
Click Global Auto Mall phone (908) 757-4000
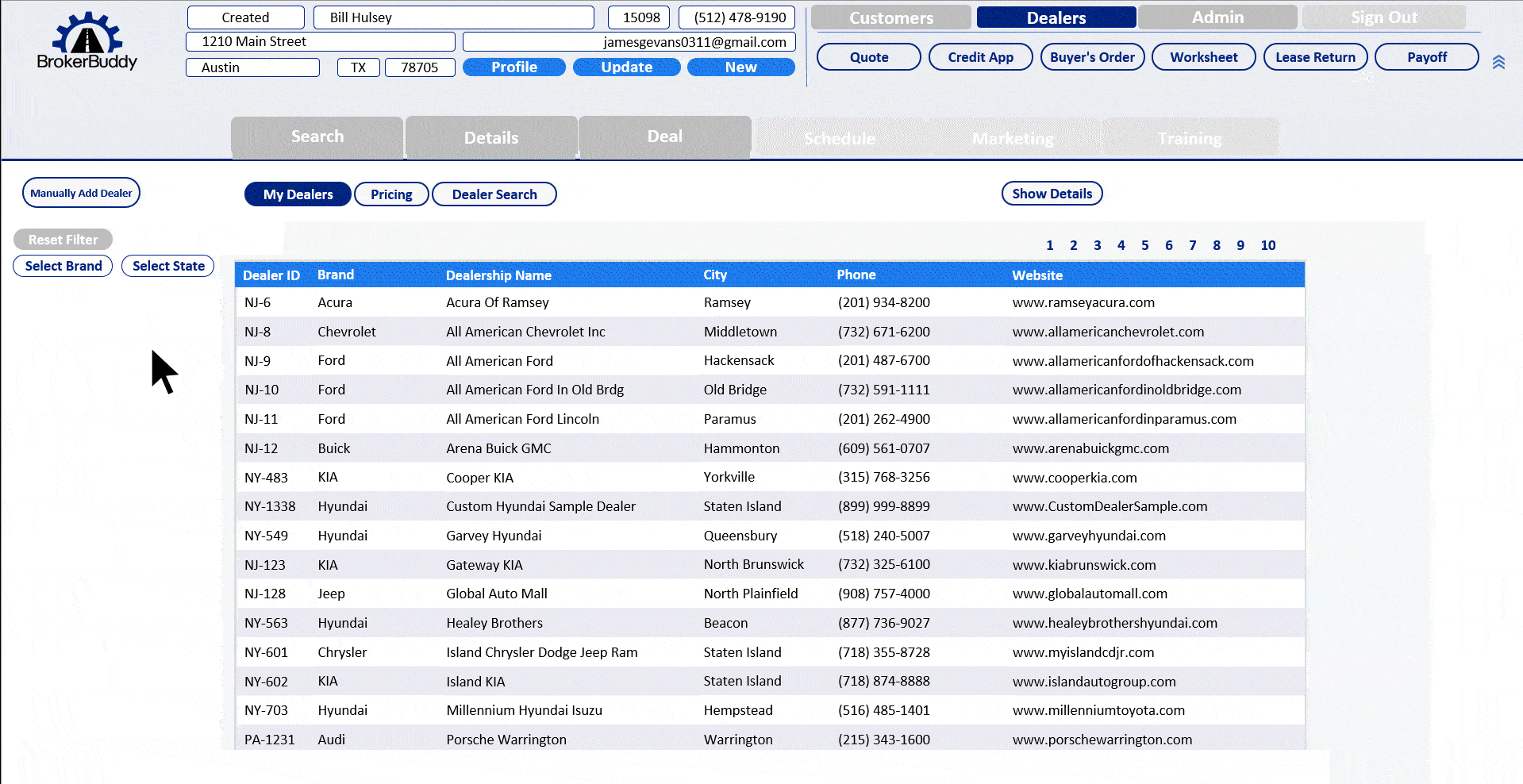[884, 594]
